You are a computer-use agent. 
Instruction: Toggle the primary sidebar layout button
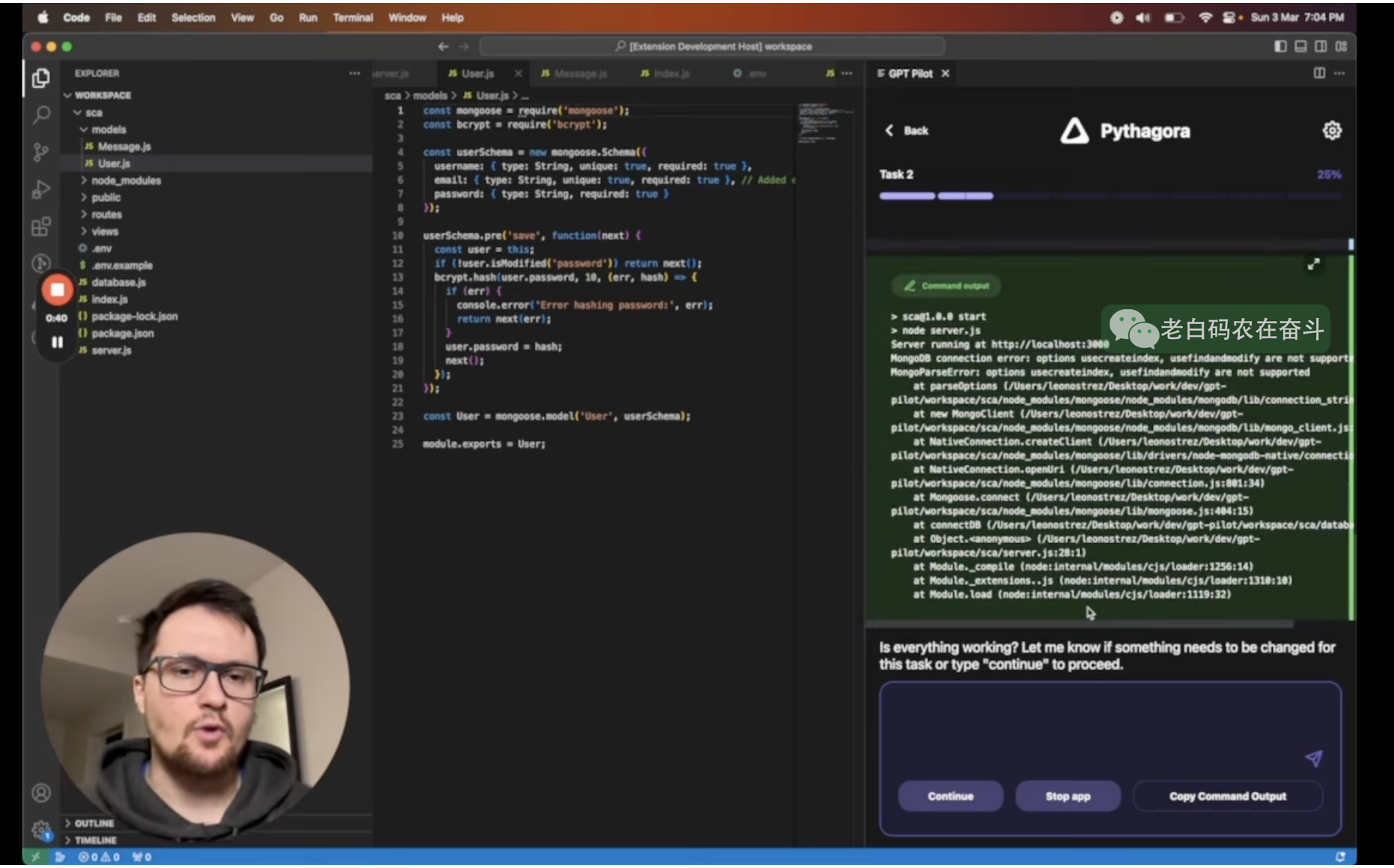[1280, 46]
